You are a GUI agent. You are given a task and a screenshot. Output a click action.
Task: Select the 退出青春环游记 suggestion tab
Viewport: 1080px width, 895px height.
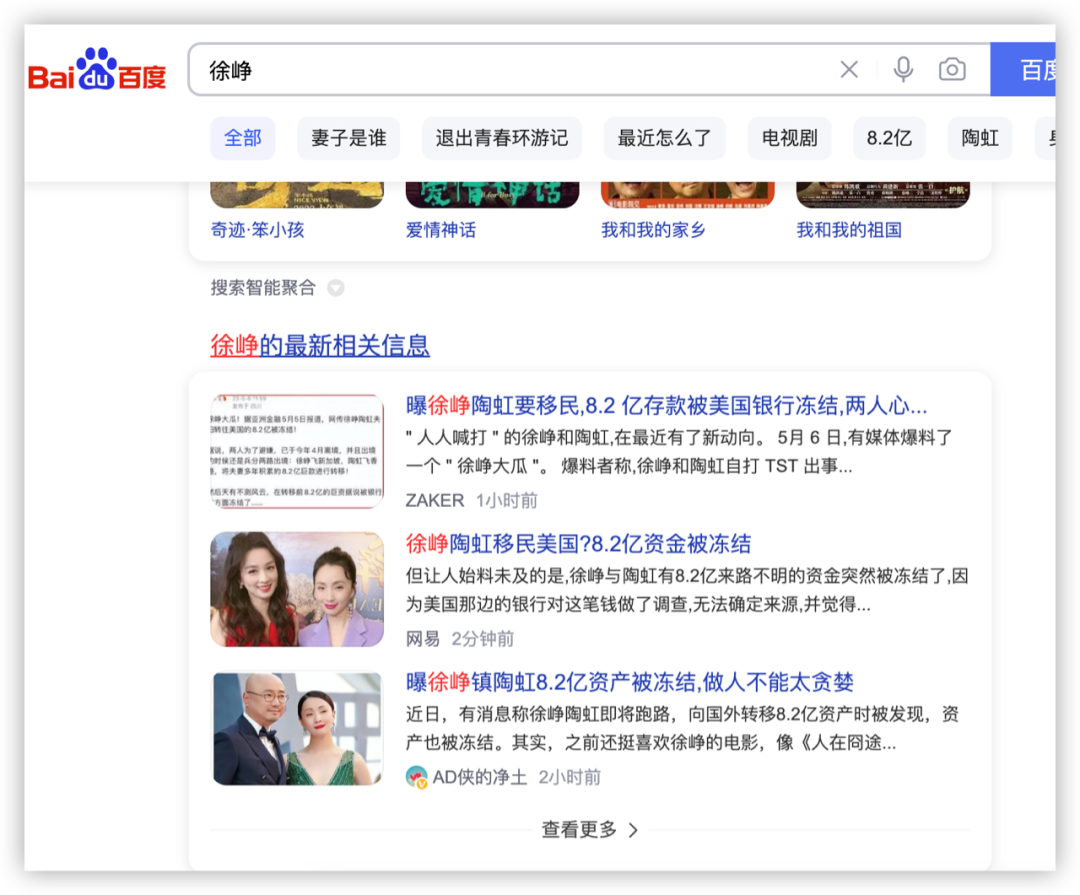coord(501,138)
